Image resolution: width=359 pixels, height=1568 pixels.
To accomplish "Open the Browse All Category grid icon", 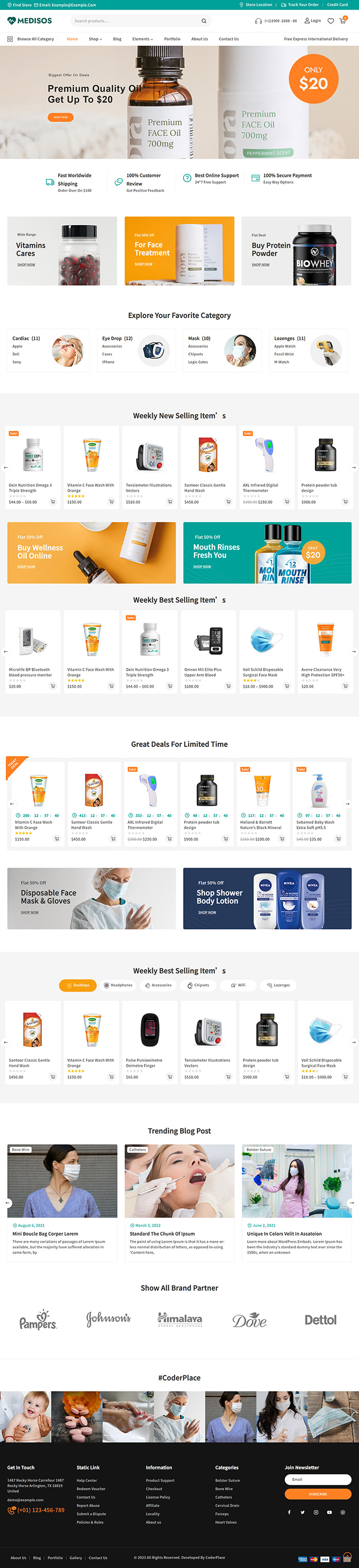I will tap(10, 39).
